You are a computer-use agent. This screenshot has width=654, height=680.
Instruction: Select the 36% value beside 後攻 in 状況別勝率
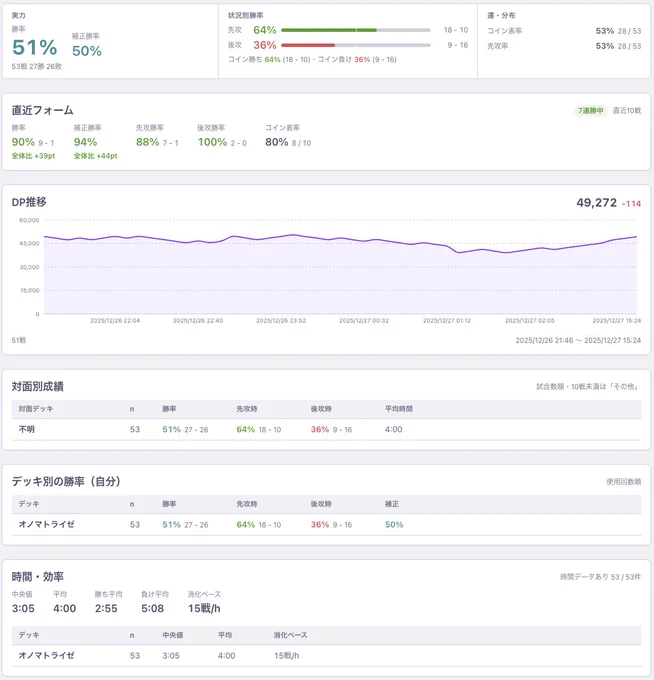[265, 45]
